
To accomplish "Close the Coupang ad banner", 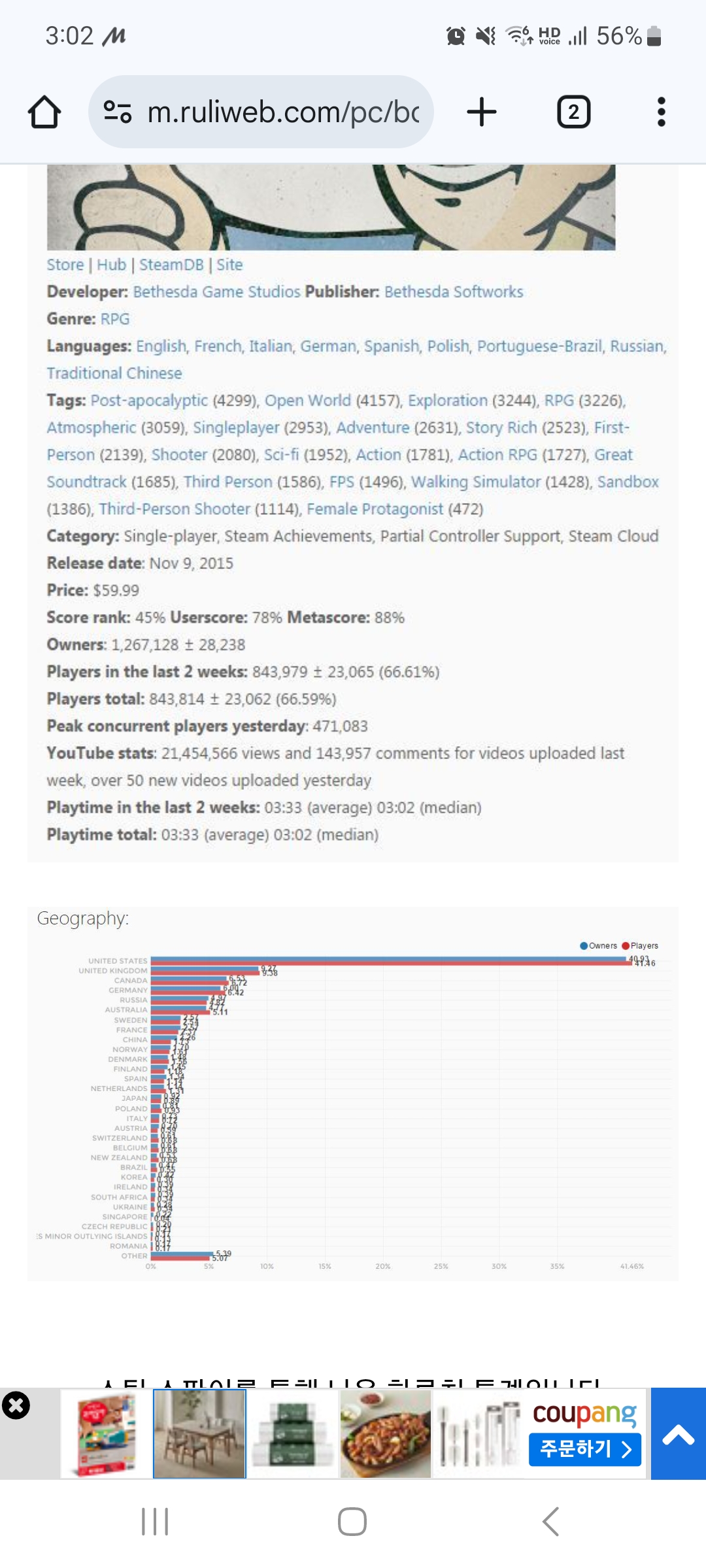I will pos(16,1405).
